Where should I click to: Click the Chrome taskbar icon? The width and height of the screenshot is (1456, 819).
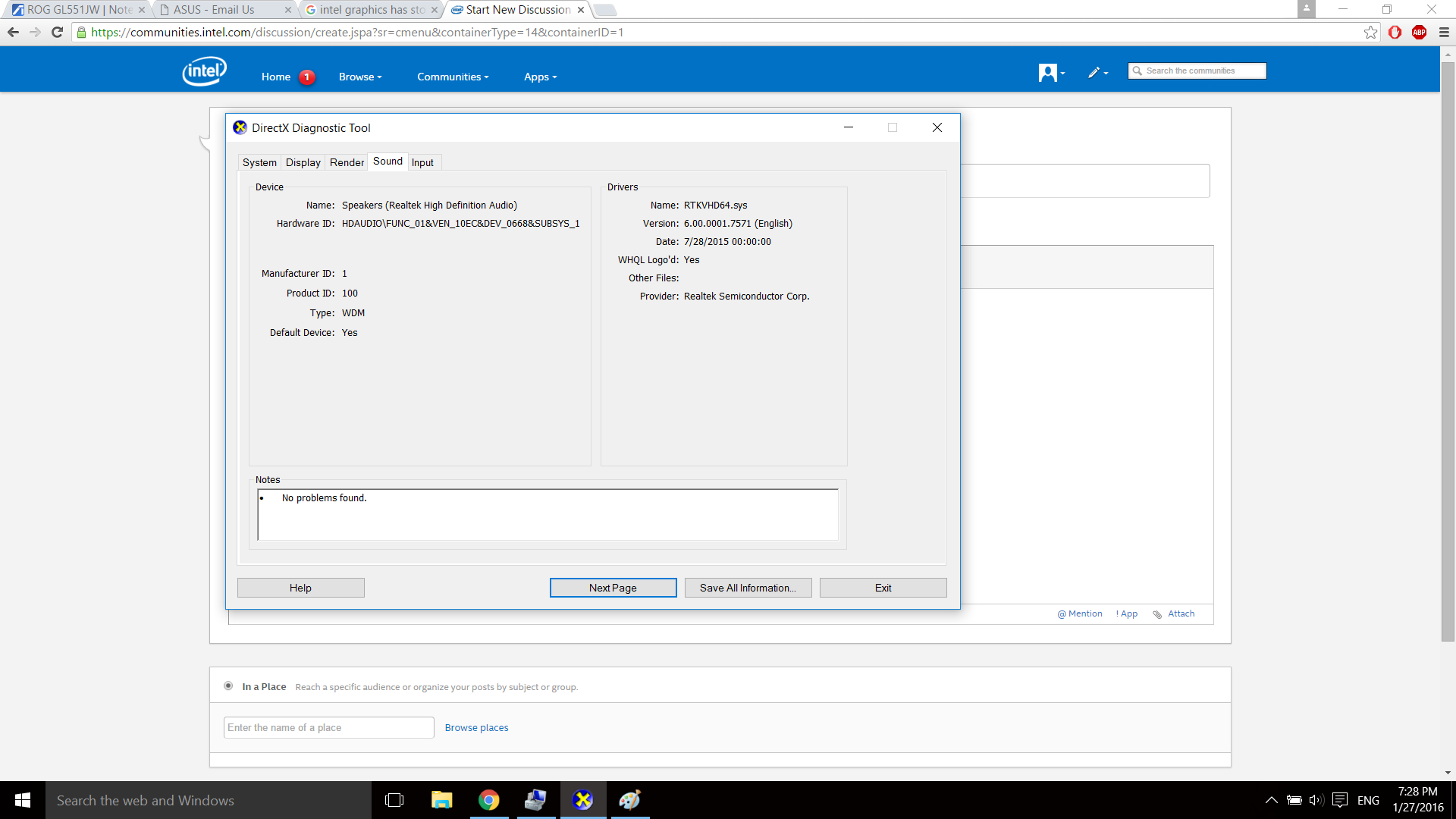[x=489, y=800]
